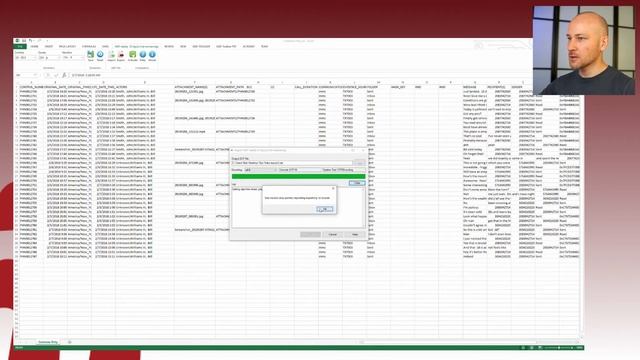Click the CALL_DURATION header cell
The width and height of the screenshot is (640, 360).
[x=306, y=87]
